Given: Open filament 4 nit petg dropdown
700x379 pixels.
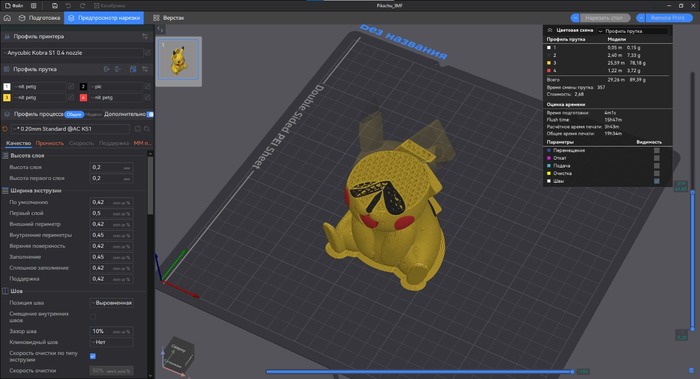Looking at the screenshot, I should [116, 97].
